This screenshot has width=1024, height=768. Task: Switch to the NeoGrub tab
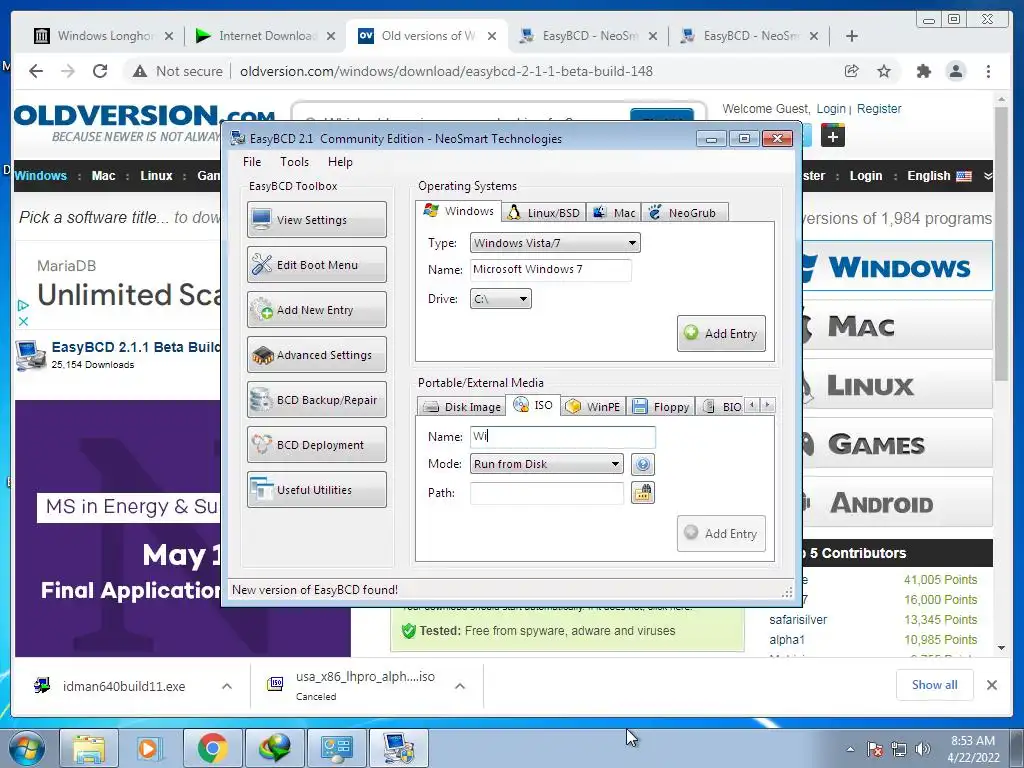coord(684,213)
